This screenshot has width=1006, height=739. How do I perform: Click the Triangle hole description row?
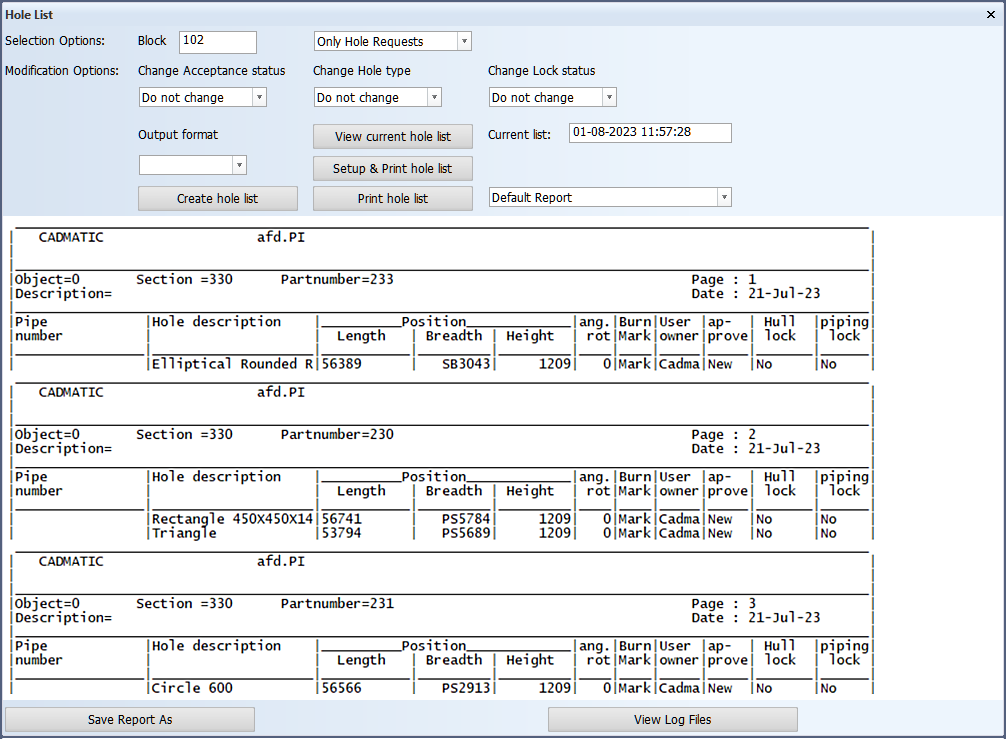tap(184, 533)
